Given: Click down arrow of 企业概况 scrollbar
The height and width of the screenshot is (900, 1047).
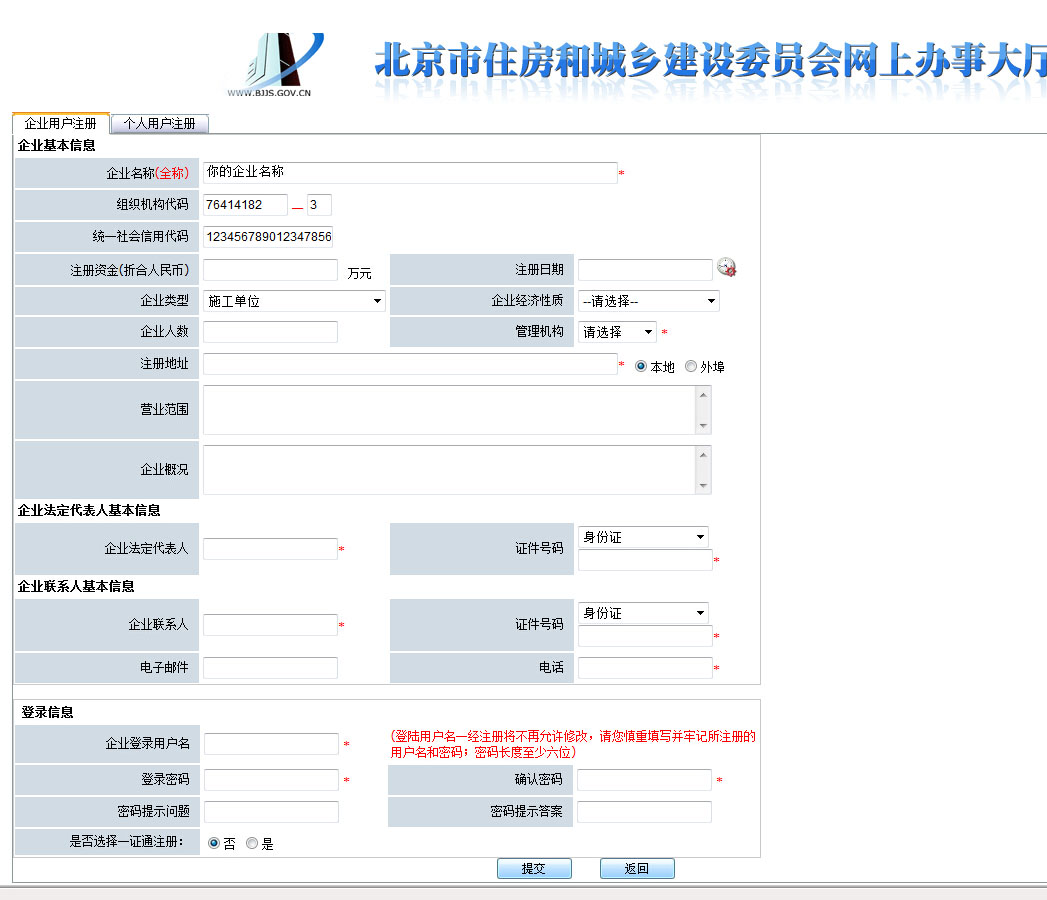Looking at the screenshot, I should coord(703,485).
